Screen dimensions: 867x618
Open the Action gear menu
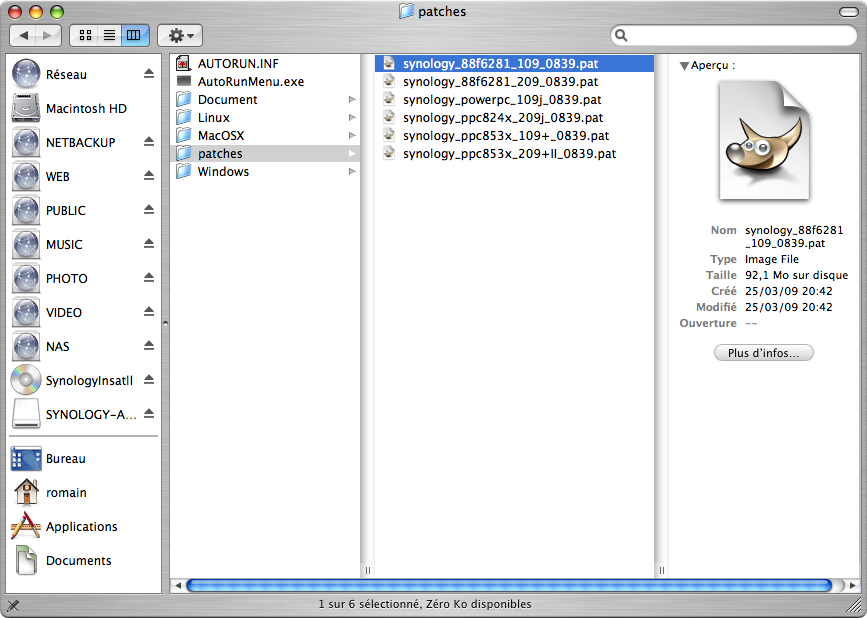pyautogui.click(x=180, y=35)
